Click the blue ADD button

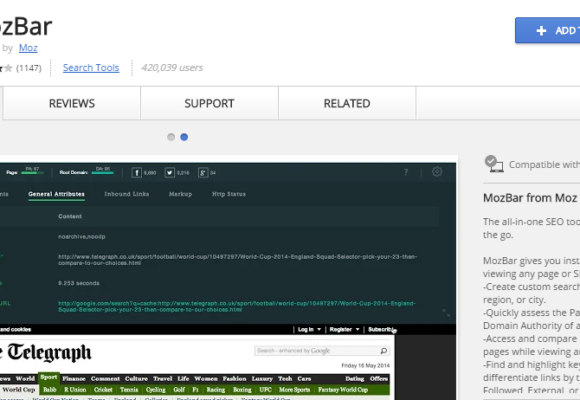tap(548, 30)
